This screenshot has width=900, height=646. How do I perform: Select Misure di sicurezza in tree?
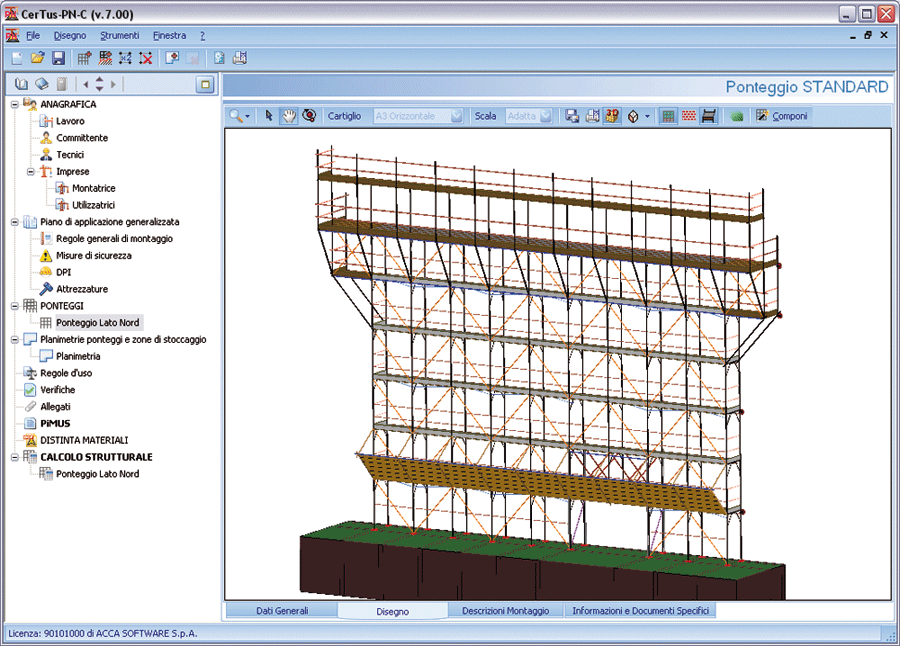(93, 255)
